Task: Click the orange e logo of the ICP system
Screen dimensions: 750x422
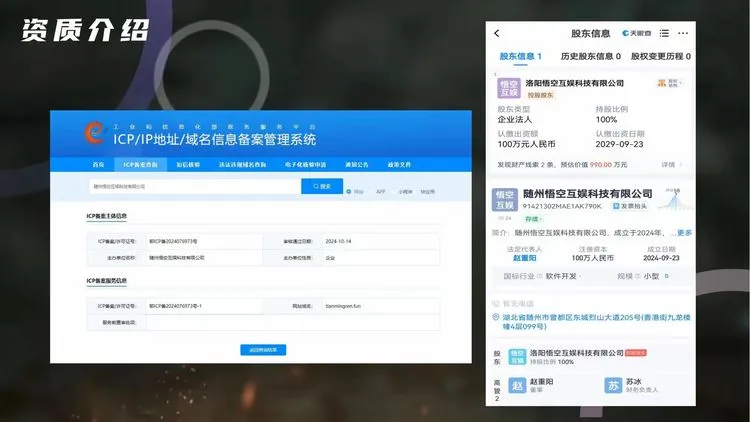Action: (x=94, y=132)
